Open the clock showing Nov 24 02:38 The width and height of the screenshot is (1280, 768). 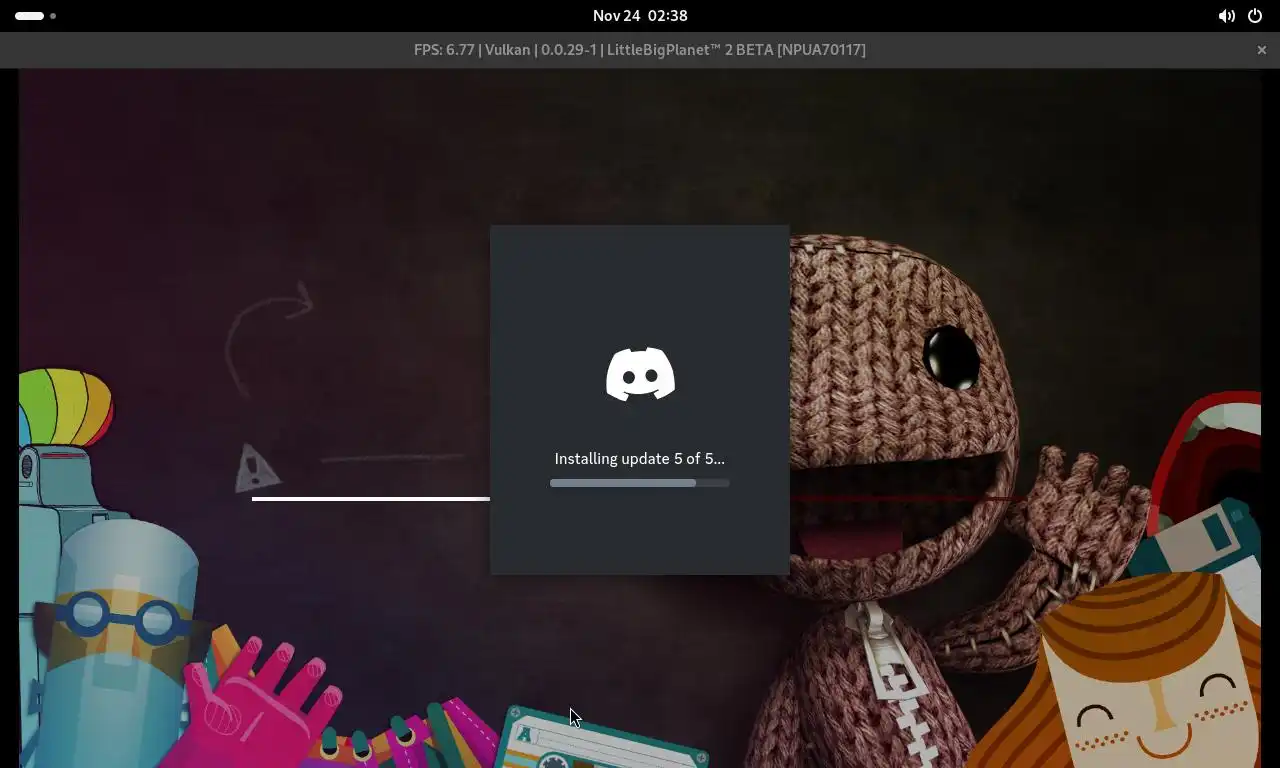click(640, 16)
